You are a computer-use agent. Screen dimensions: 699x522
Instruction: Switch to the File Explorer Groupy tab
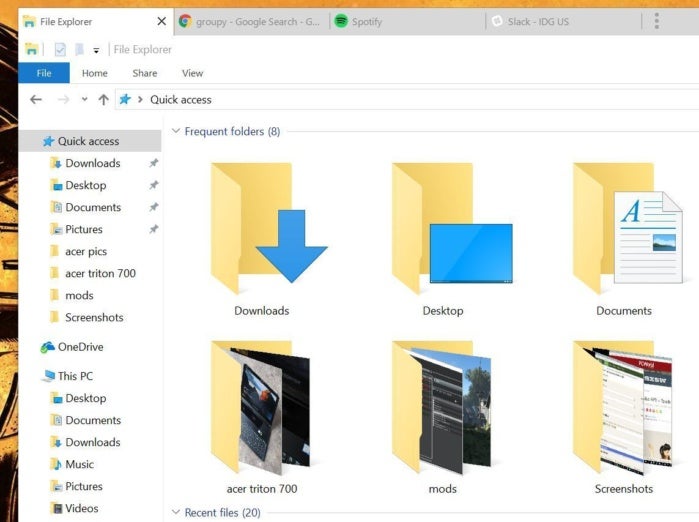[x=96, y=21]
